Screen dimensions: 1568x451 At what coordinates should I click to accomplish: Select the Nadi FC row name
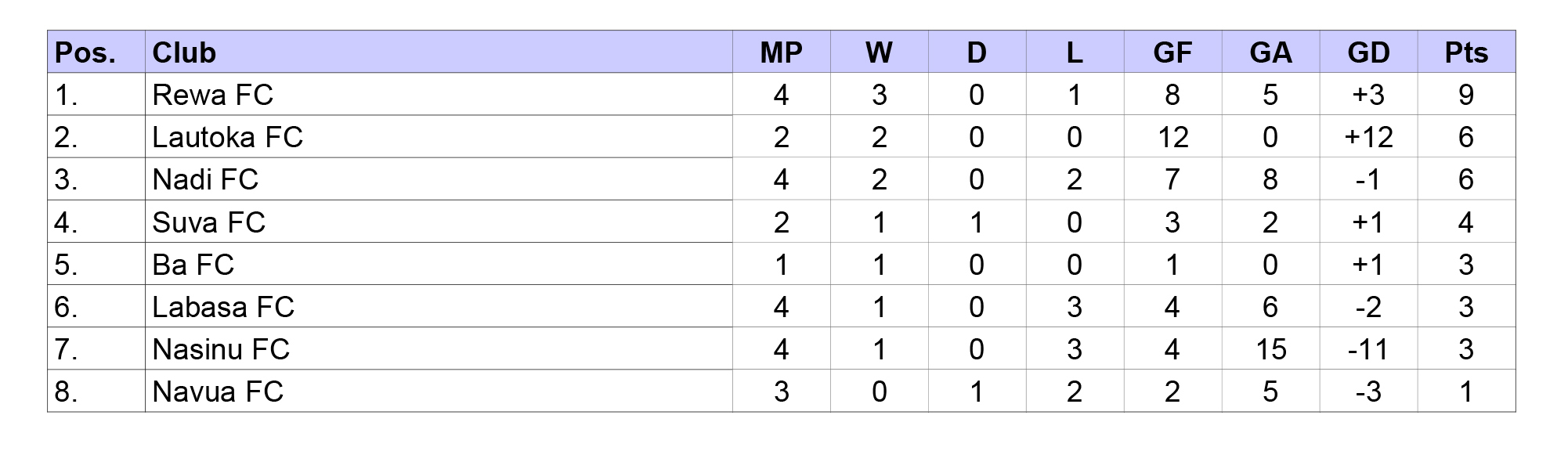tap(205, 179)
